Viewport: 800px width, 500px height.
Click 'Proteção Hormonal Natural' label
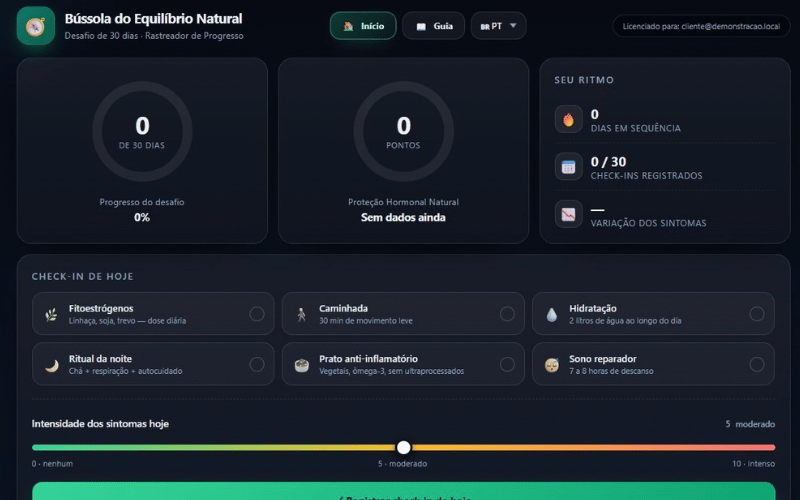403,202
